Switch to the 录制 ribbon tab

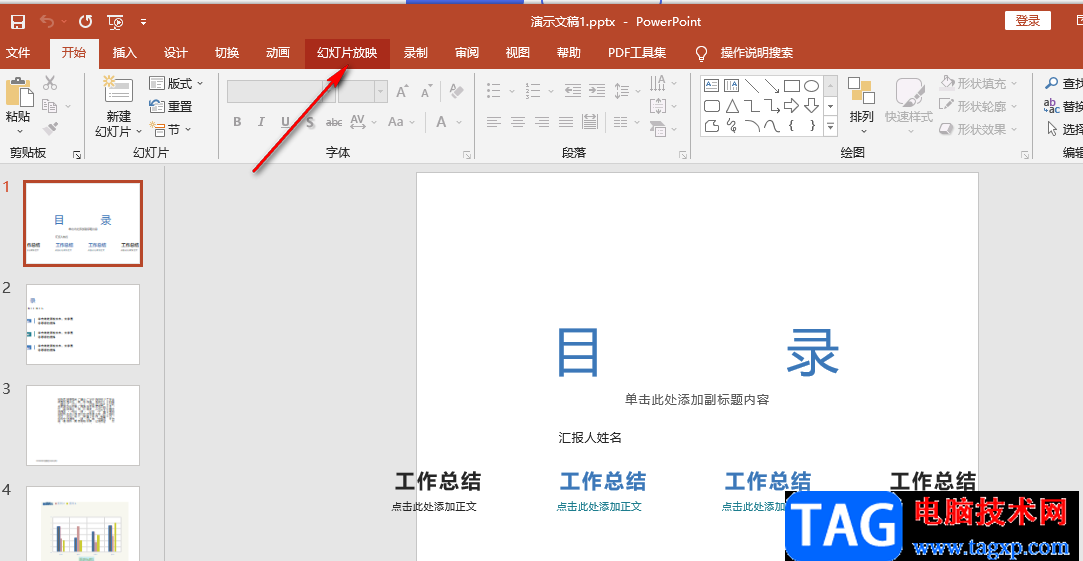point(416,53)
